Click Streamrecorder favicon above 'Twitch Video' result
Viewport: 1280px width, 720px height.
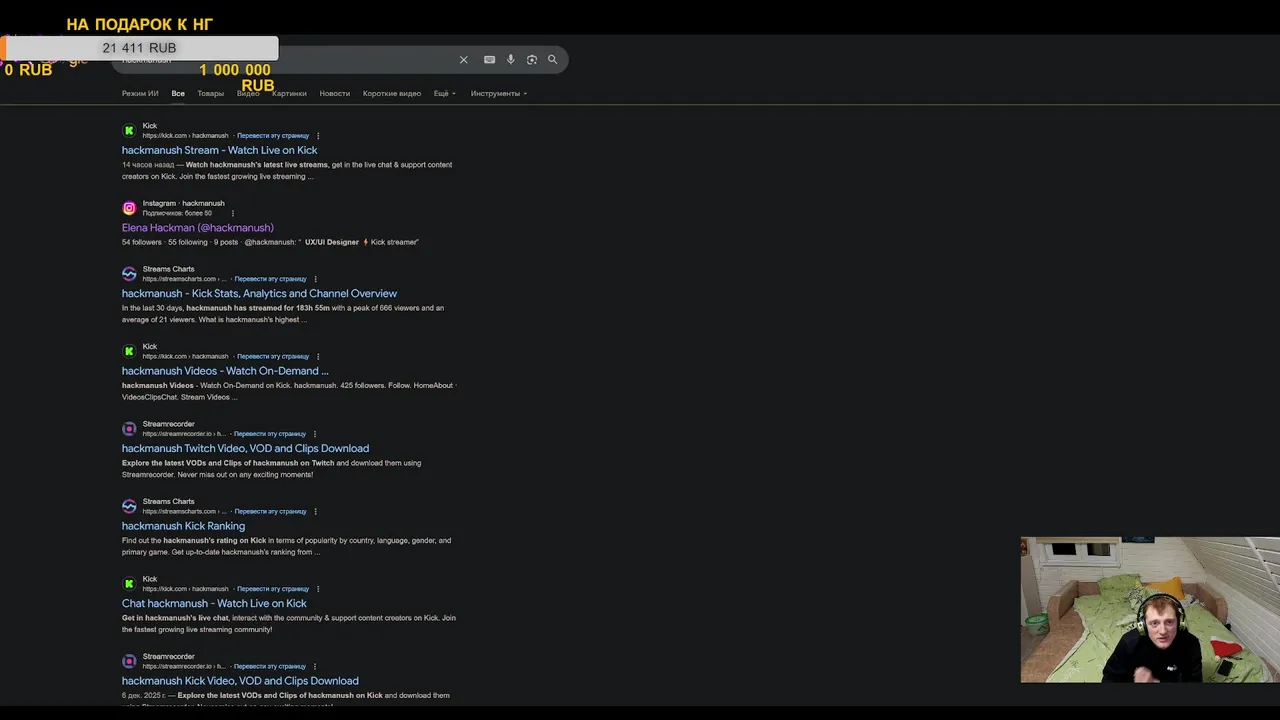click(x=129, y=429)
